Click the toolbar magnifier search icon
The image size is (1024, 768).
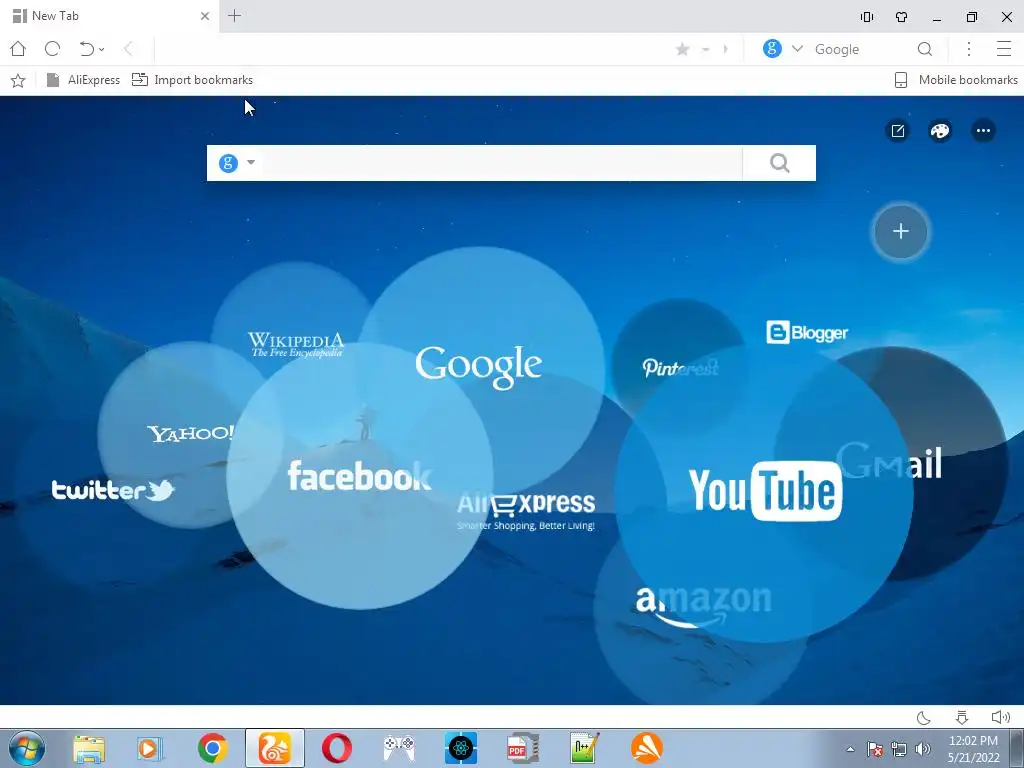[x=925, y=49]
